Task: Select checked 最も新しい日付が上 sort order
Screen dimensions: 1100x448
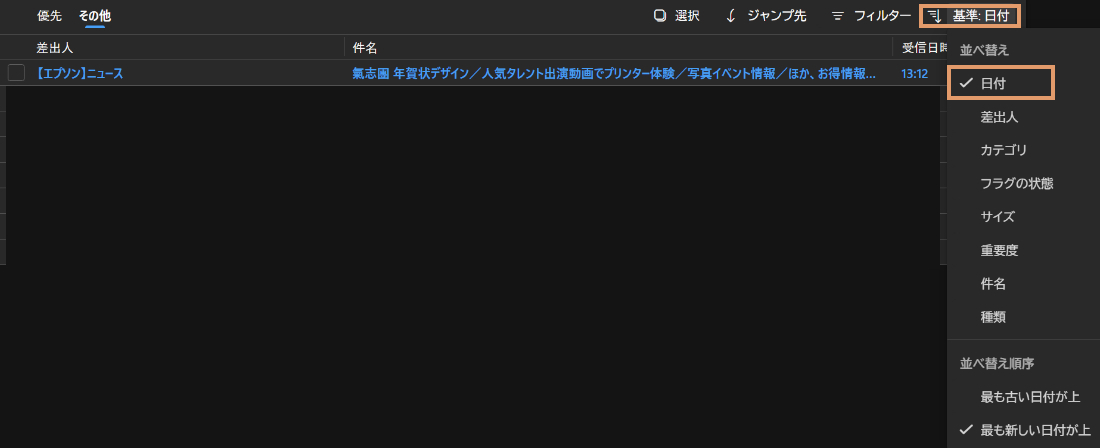Action: click(1035, 430)
